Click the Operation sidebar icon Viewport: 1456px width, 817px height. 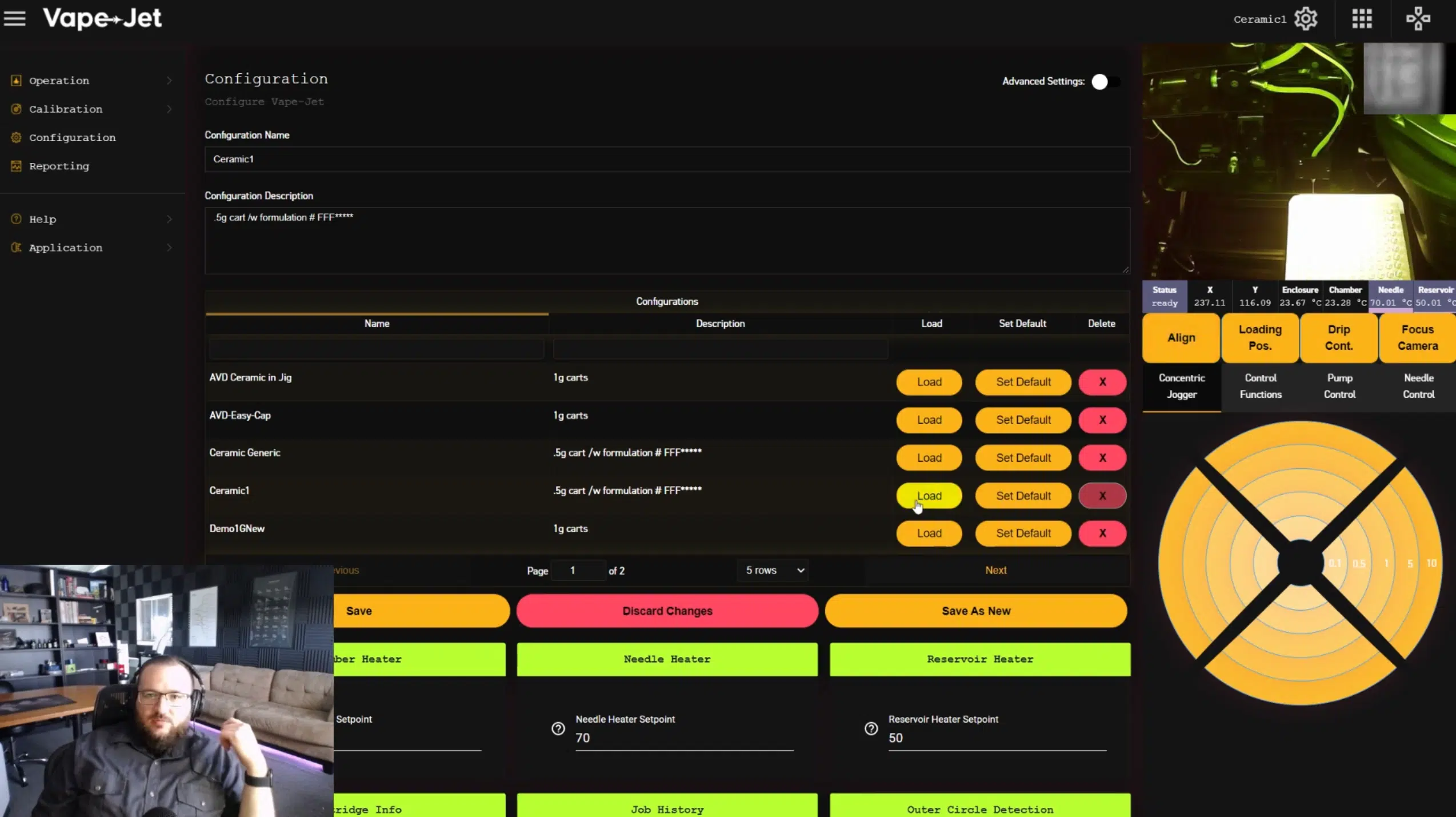point(16,81)
